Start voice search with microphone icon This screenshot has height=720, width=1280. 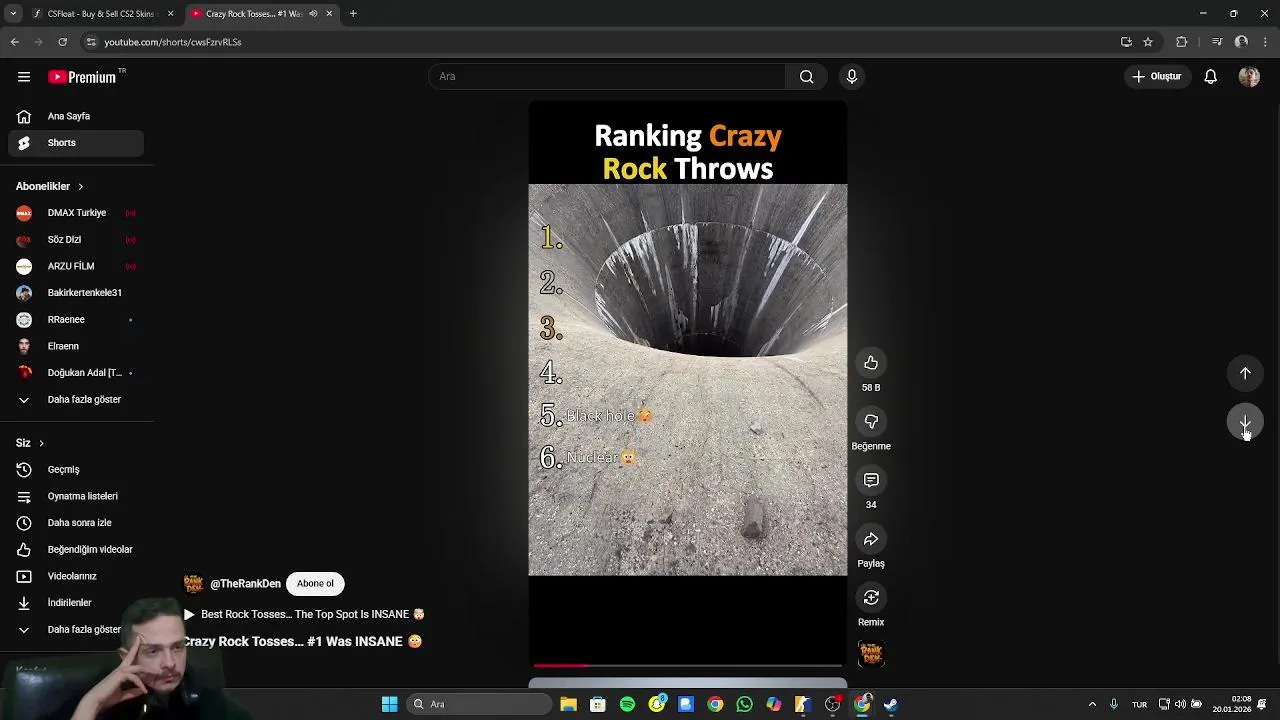[x=852, y=77]
